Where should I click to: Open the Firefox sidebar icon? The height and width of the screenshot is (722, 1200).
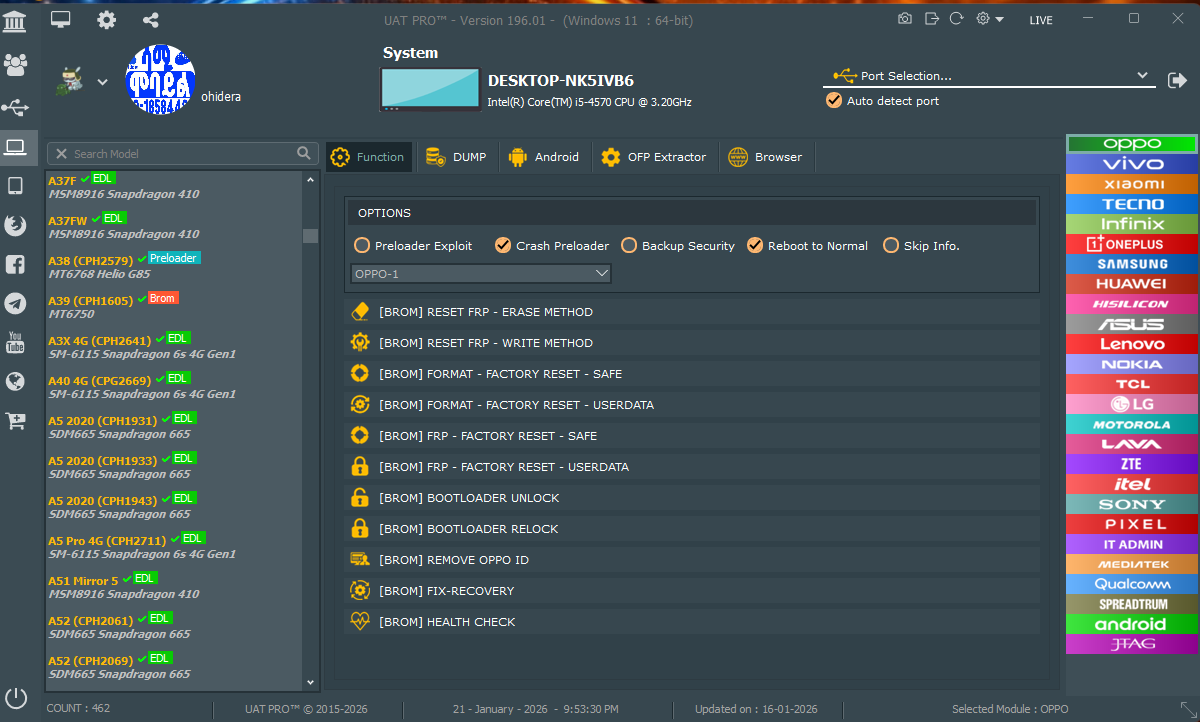coord(15,225)
